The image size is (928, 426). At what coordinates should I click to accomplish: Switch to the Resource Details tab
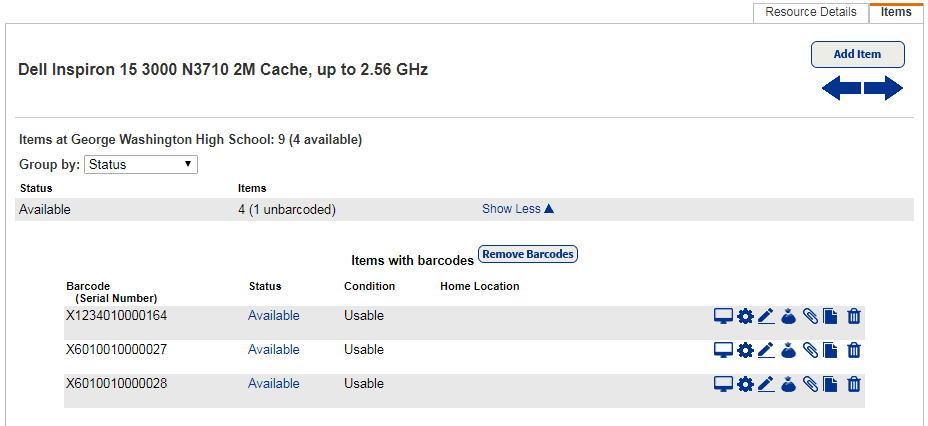(811, 12)
